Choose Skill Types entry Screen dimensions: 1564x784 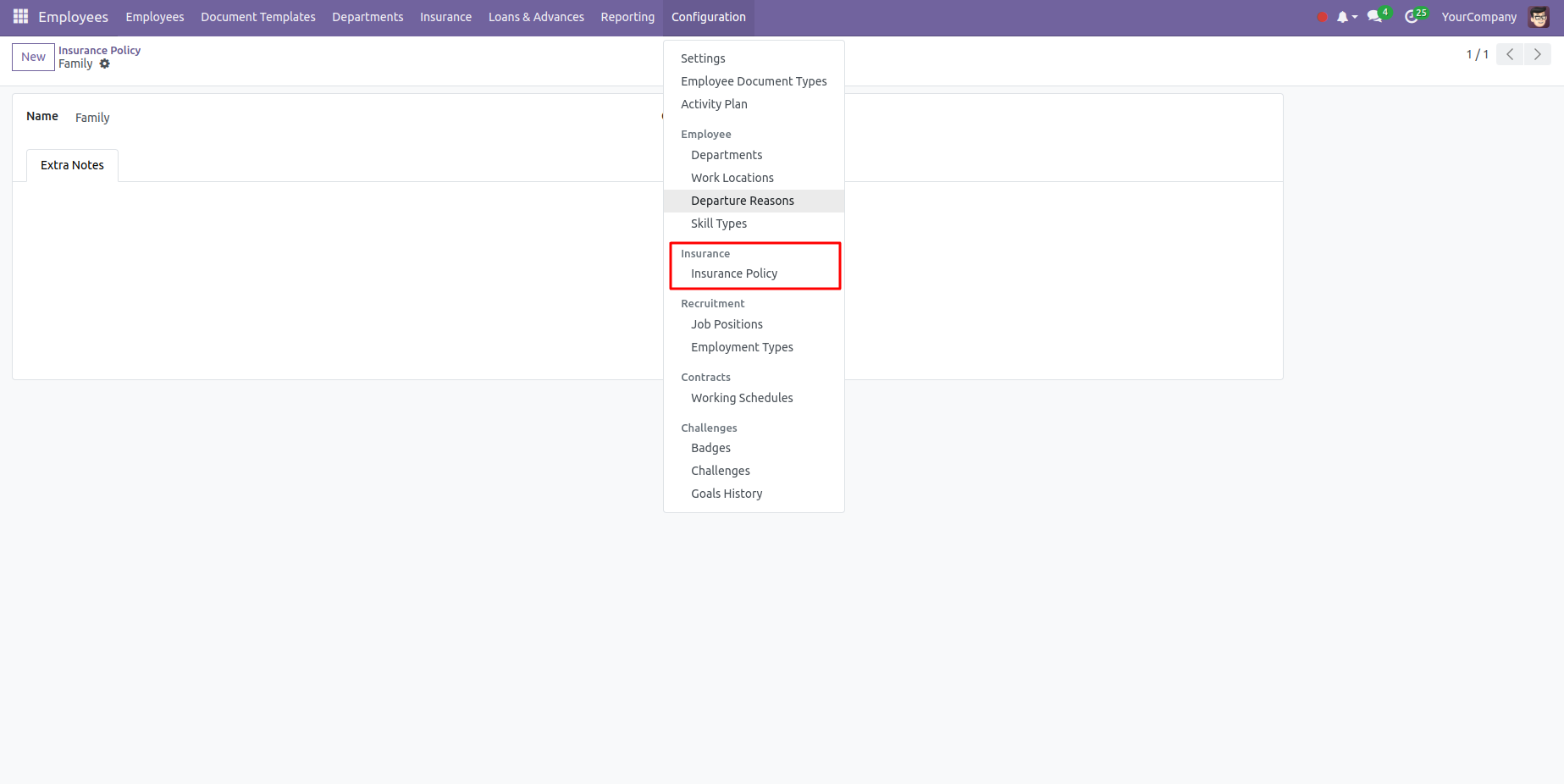tap(754, 224)
